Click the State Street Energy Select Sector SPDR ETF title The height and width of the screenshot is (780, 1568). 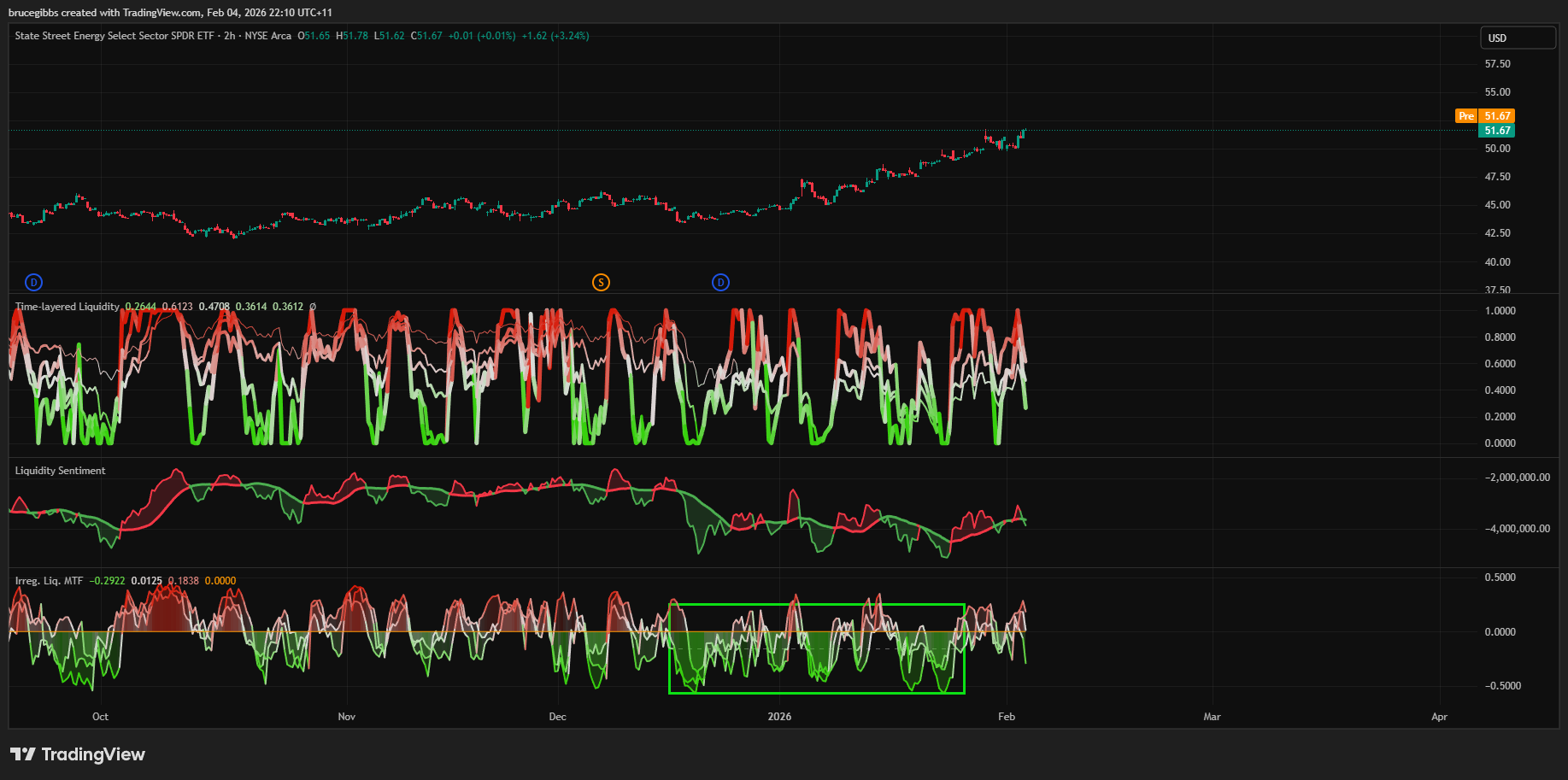114,36
